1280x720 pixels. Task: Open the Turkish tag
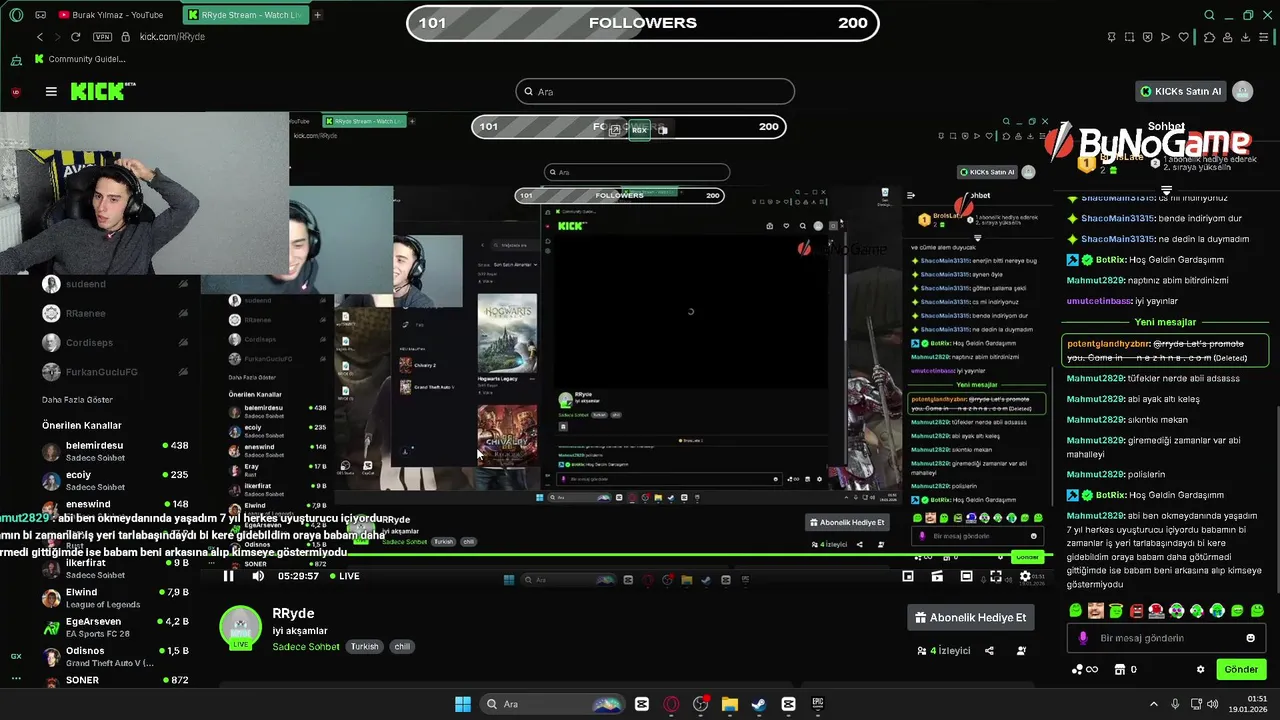[x=365, y=647]
